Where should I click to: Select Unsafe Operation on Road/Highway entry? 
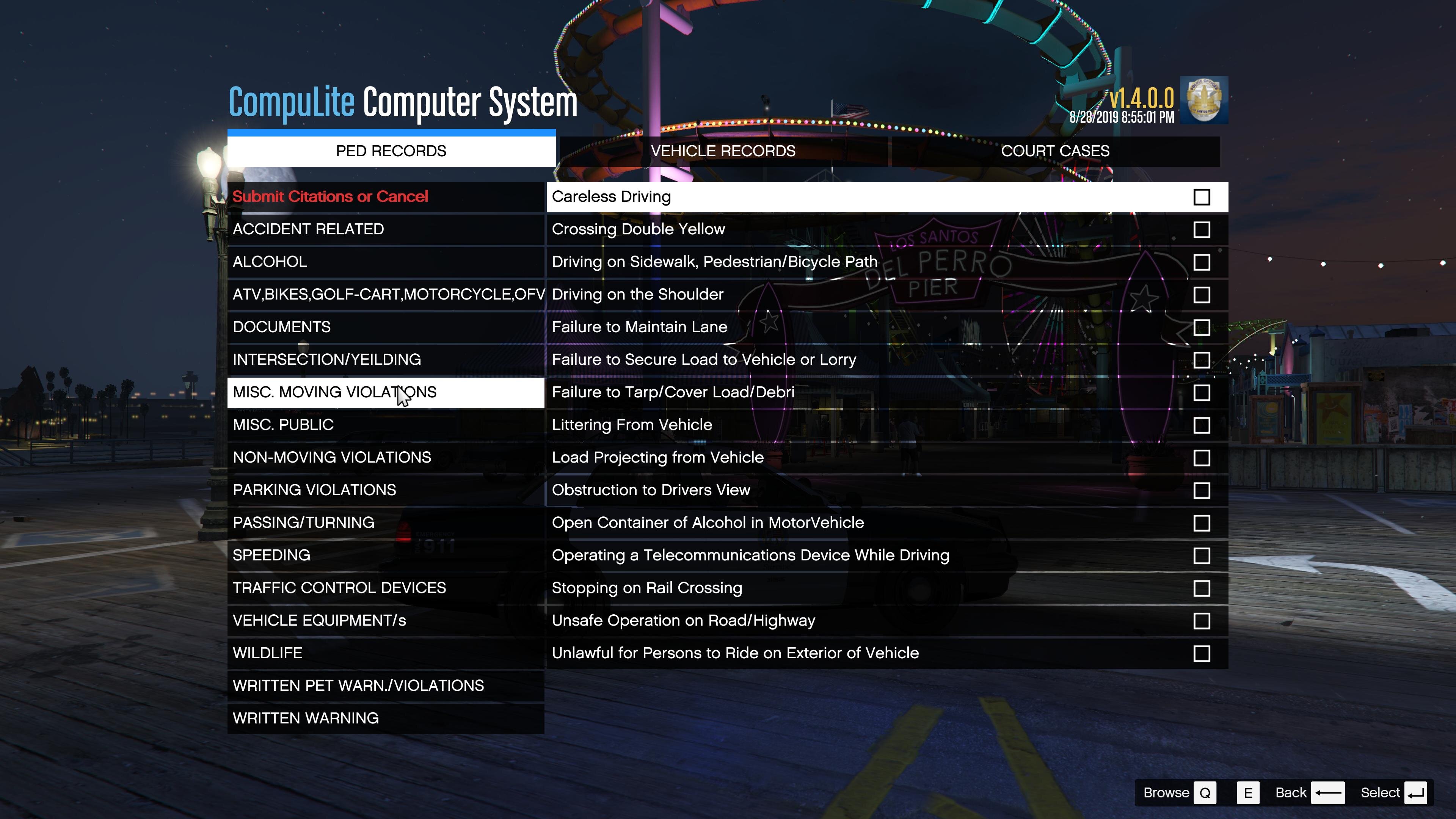[683, 621]
